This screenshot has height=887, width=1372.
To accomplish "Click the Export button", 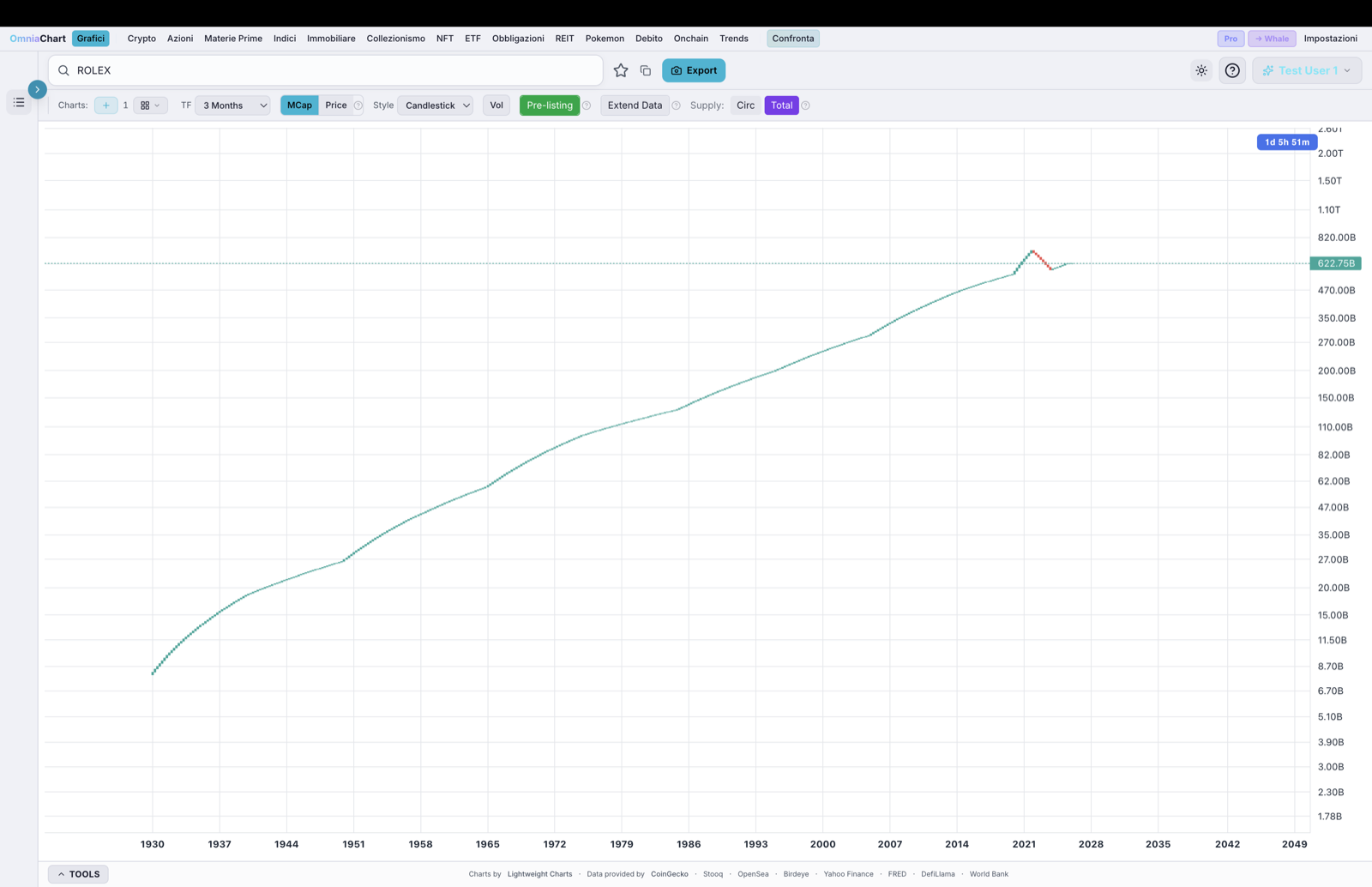I will coord(694,70).
